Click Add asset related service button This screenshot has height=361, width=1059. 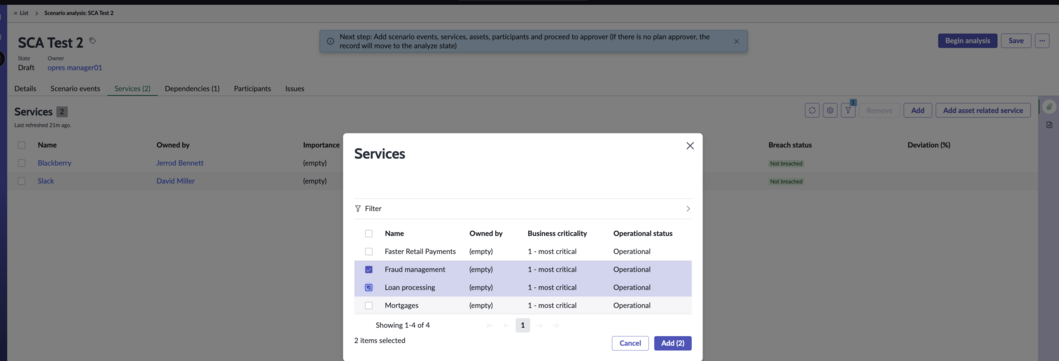coord(983,110)
